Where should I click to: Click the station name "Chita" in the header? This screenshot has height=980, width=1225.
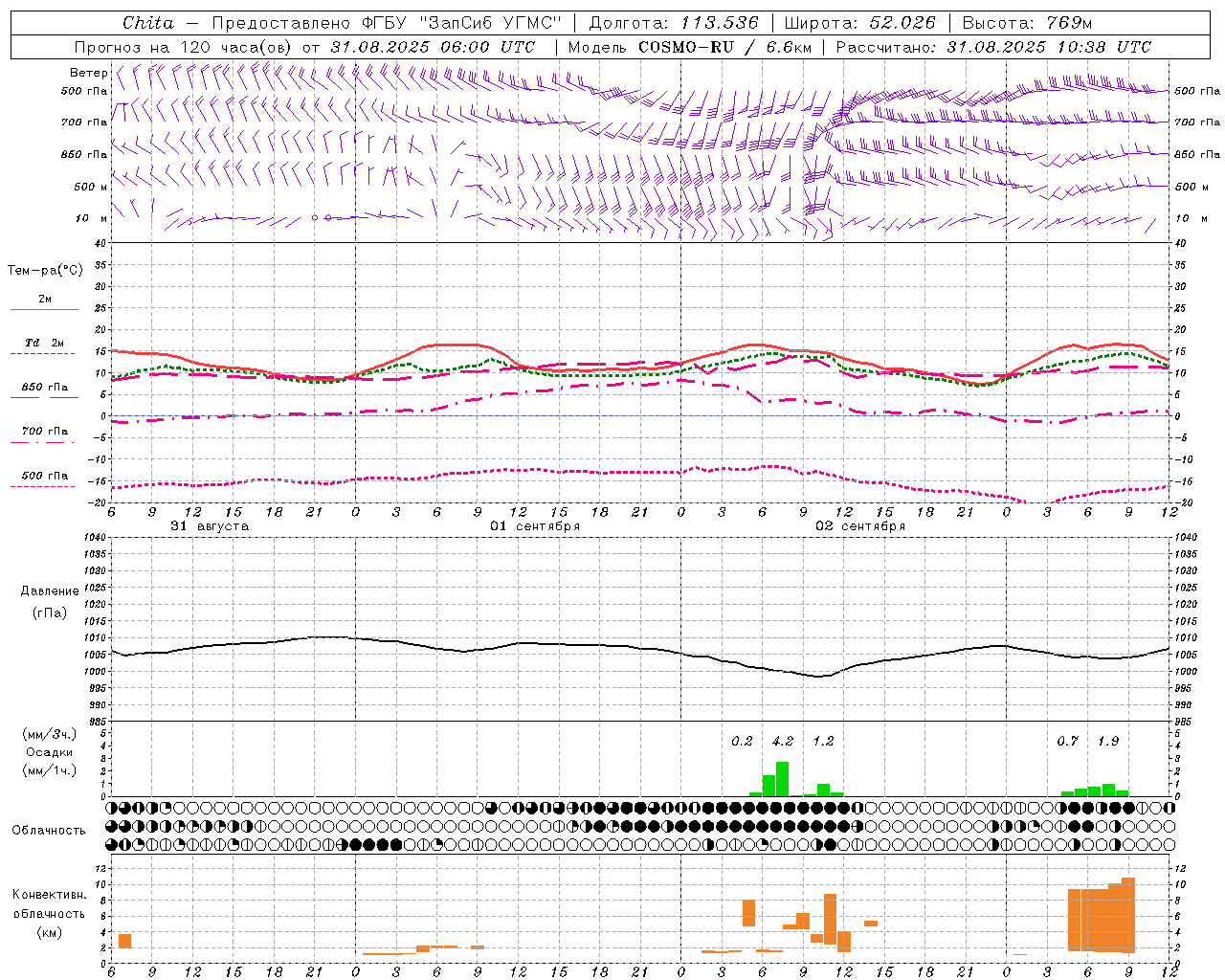point(148,23)
